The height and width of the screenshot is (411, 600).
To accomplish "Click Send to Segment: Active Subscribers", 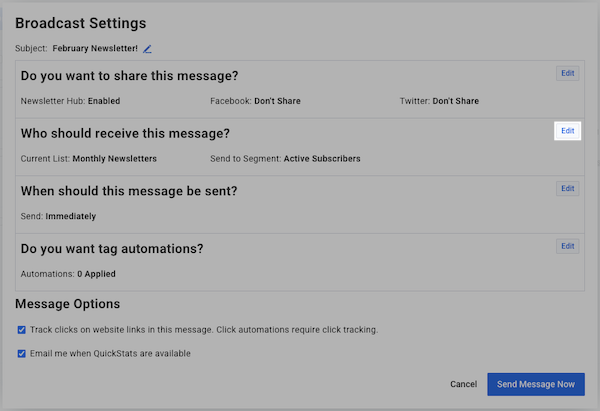I will point(285,159).
